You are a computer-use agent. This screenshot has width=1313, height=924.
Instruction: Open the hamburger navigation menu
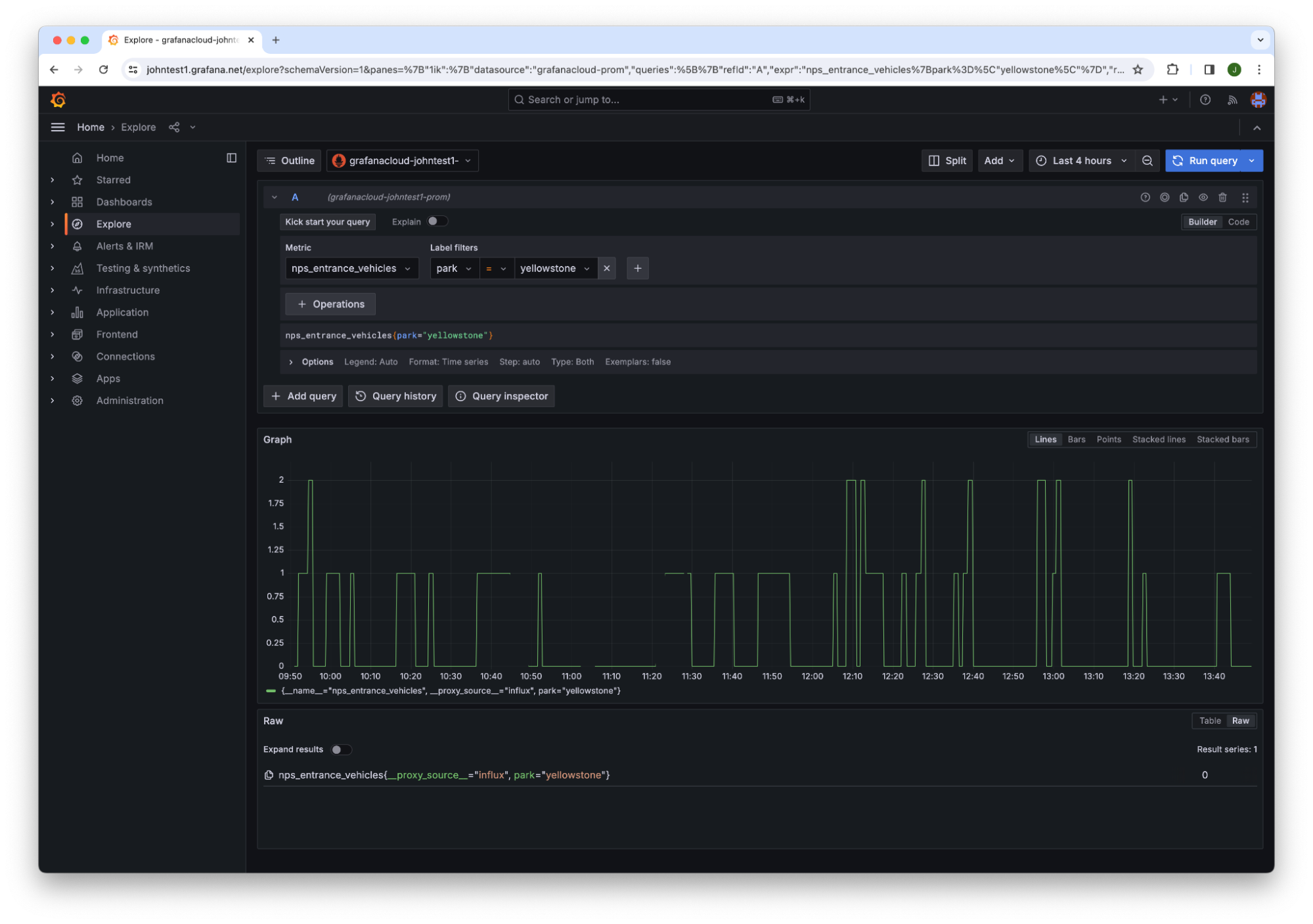point(58,127)
